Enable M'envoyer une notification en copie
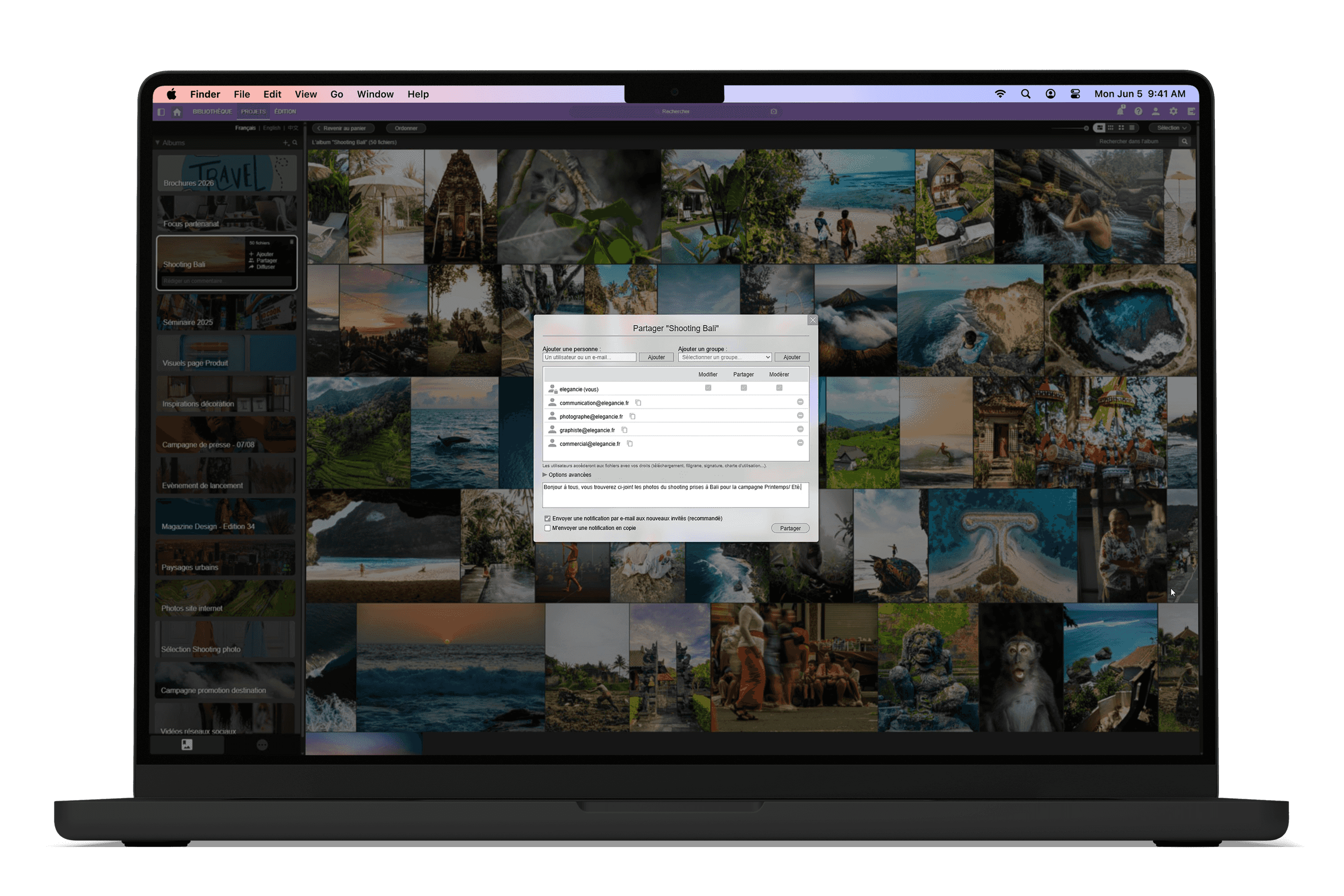 547,528
